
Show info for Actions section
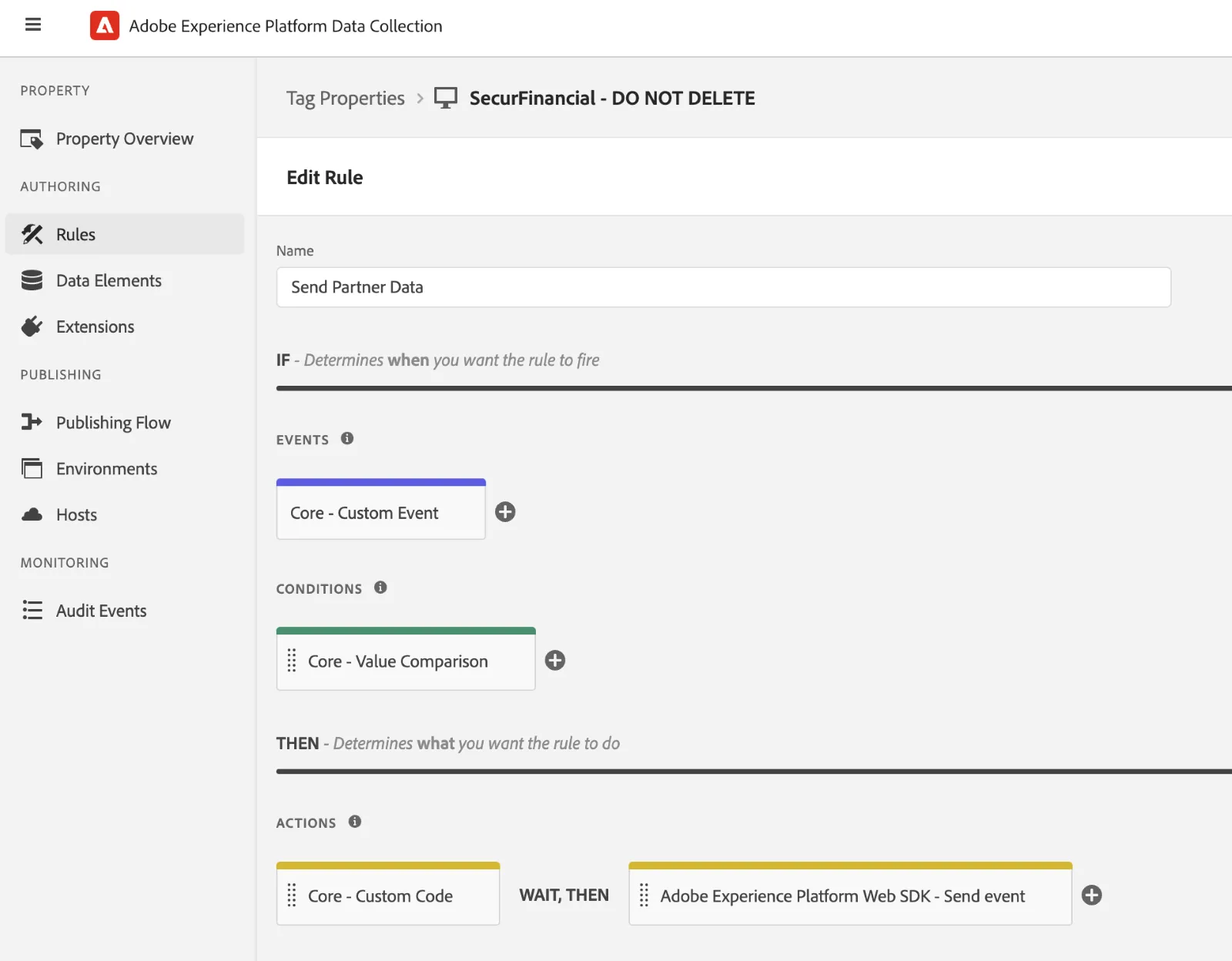pyautogui.click(x=355, y=822)
